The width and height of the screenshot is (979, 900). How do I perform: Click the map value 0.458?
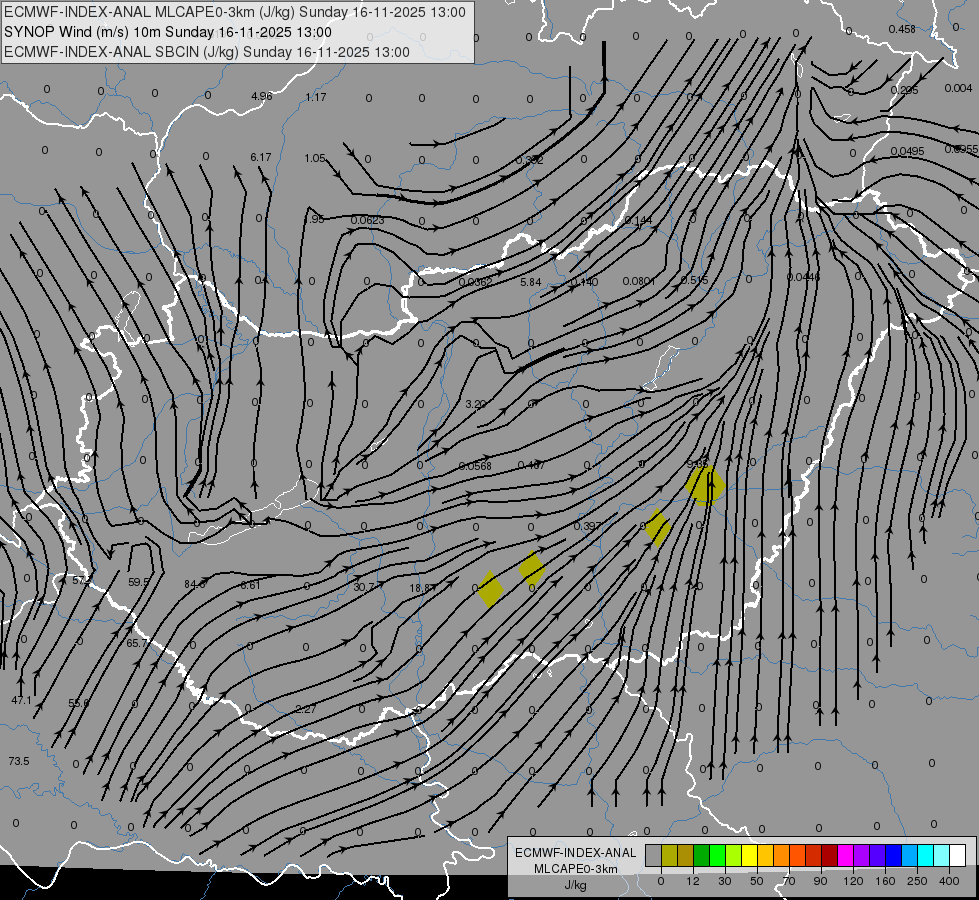(902, 29)
